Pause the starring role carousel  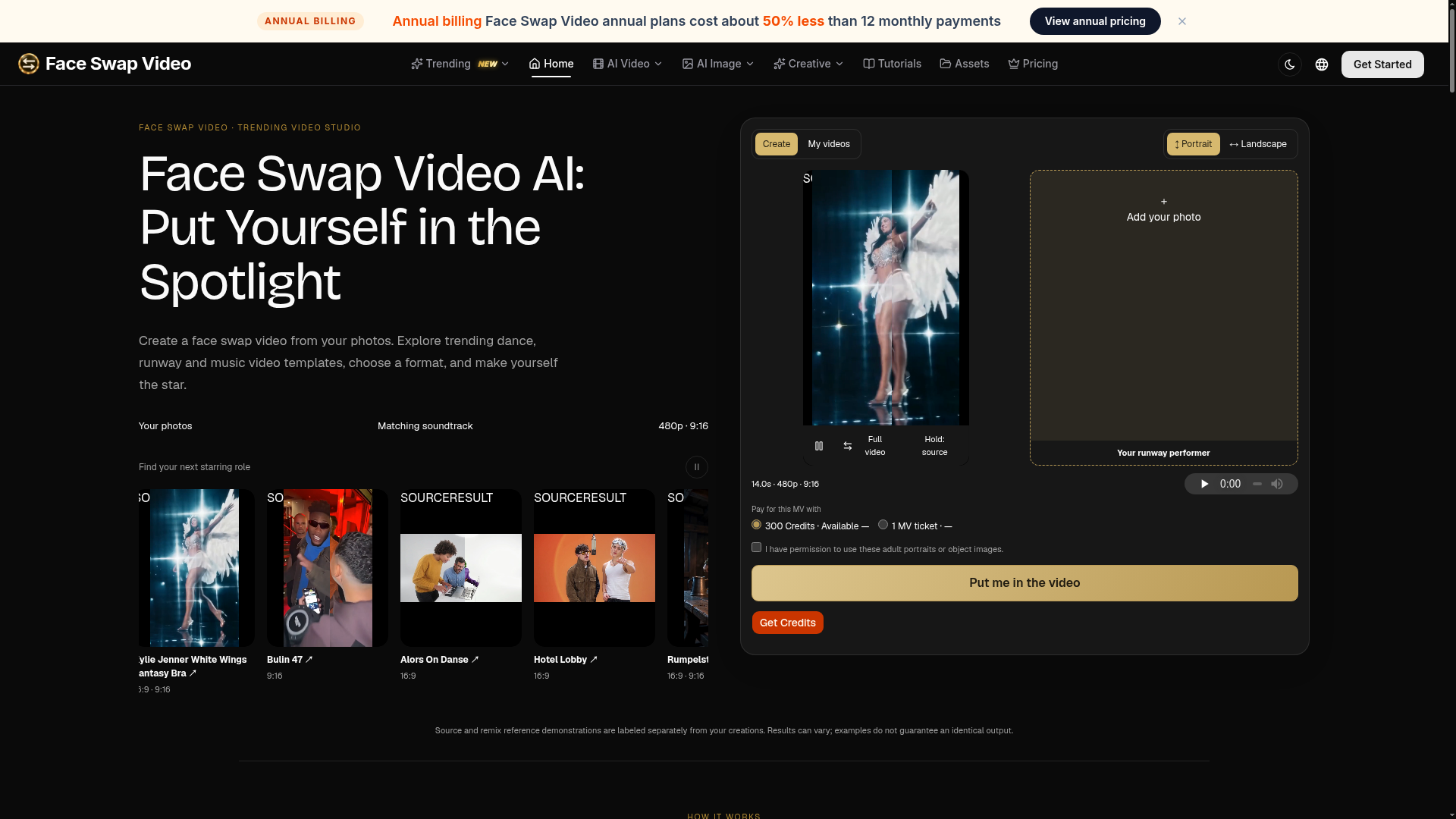696,467
